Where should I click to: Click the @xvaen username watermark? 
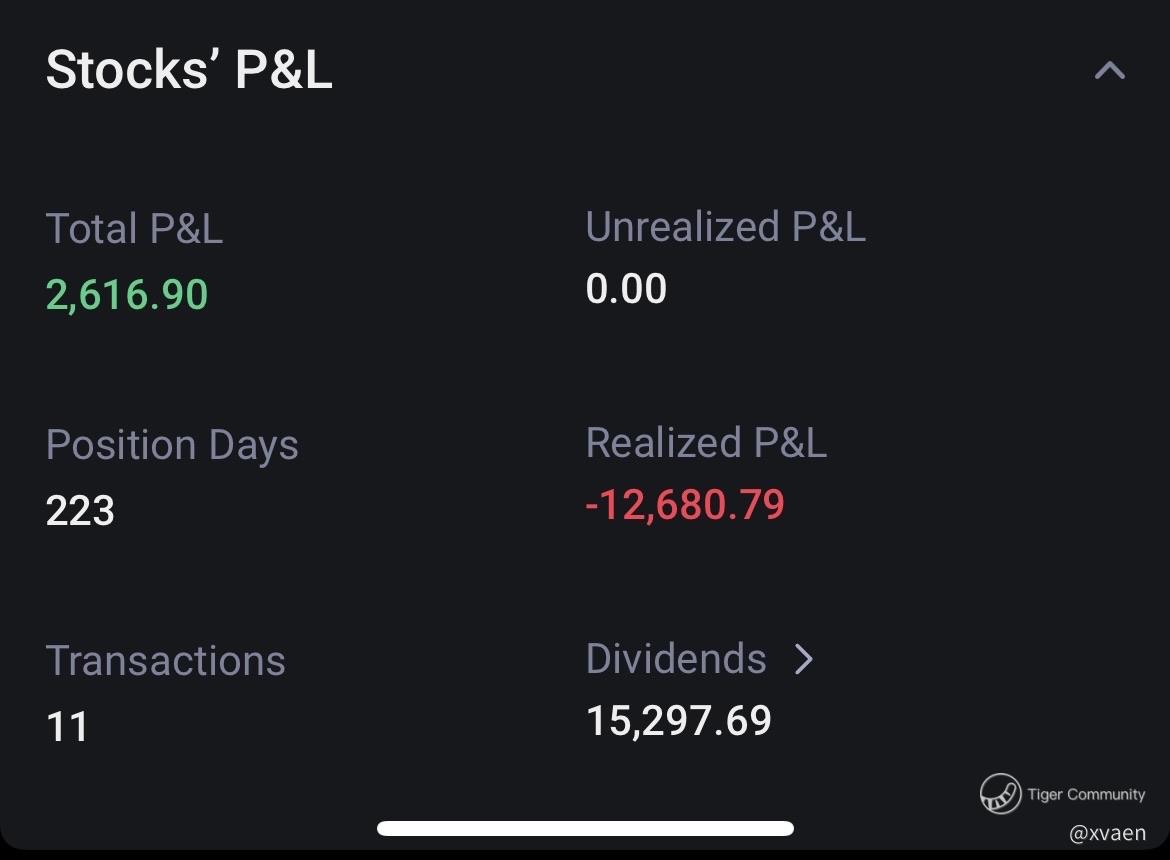click(x=1107, y=834)
